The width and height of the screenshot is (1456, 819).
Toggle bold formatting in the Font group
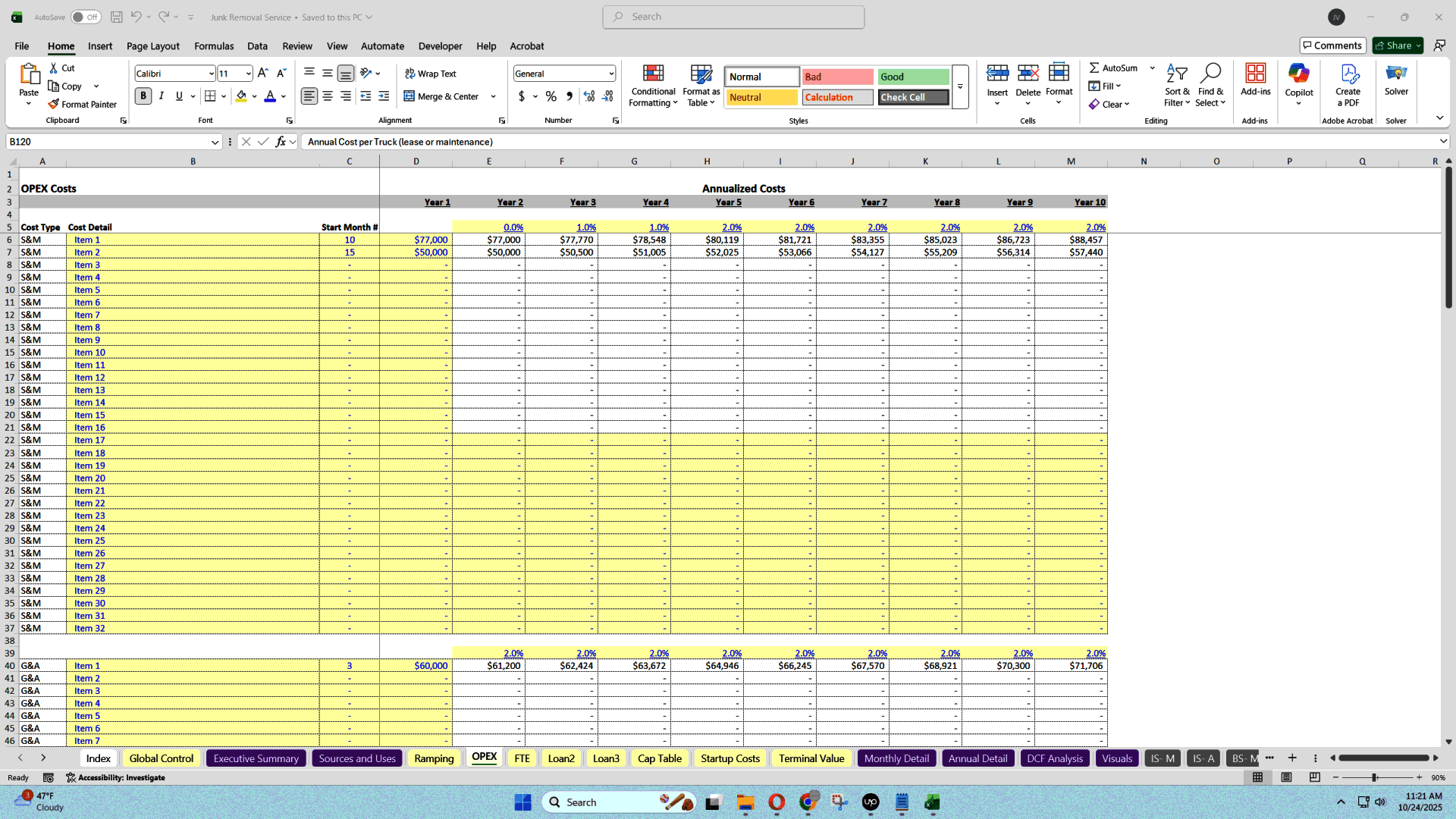143,96
